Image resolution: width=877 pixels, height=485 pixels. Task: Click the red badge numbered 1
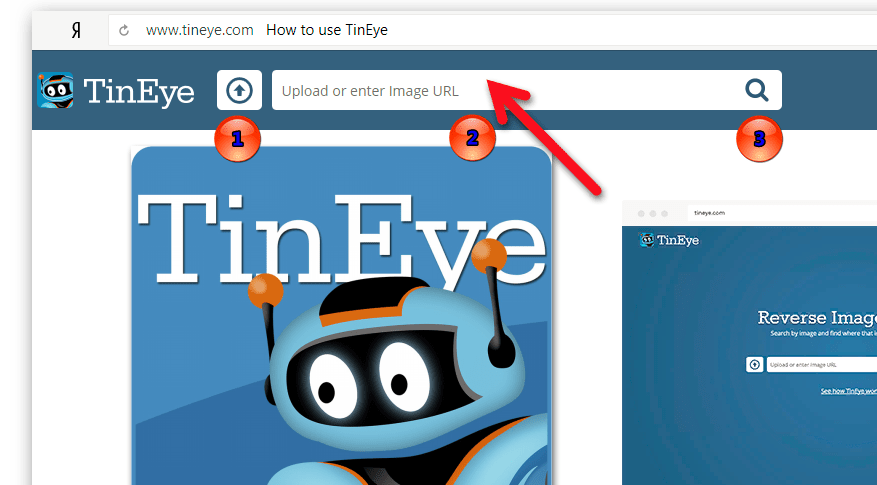pos(237,140)
